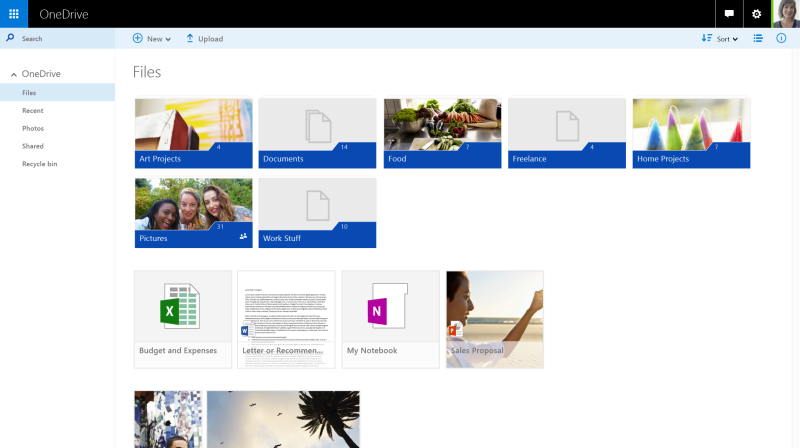Click the user profile picture
Image resolution: width=800 pixels, height=448 pixels.
[786, 14]
